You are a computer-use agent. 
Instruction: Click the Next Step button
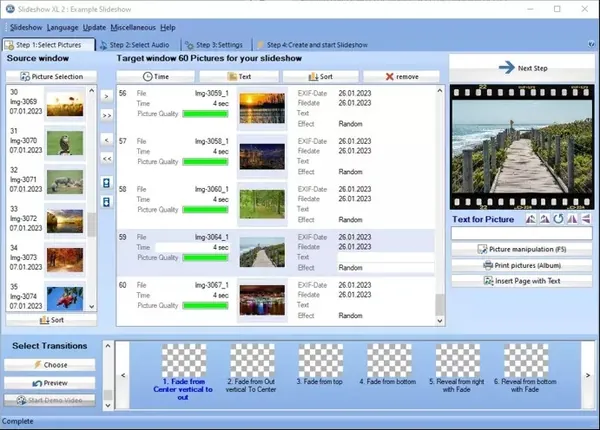click(522, 68)
